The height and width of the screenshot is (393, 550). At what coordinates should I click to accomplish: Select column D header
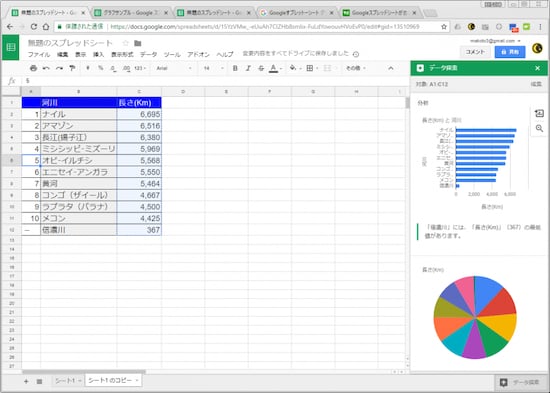(183, 92)
